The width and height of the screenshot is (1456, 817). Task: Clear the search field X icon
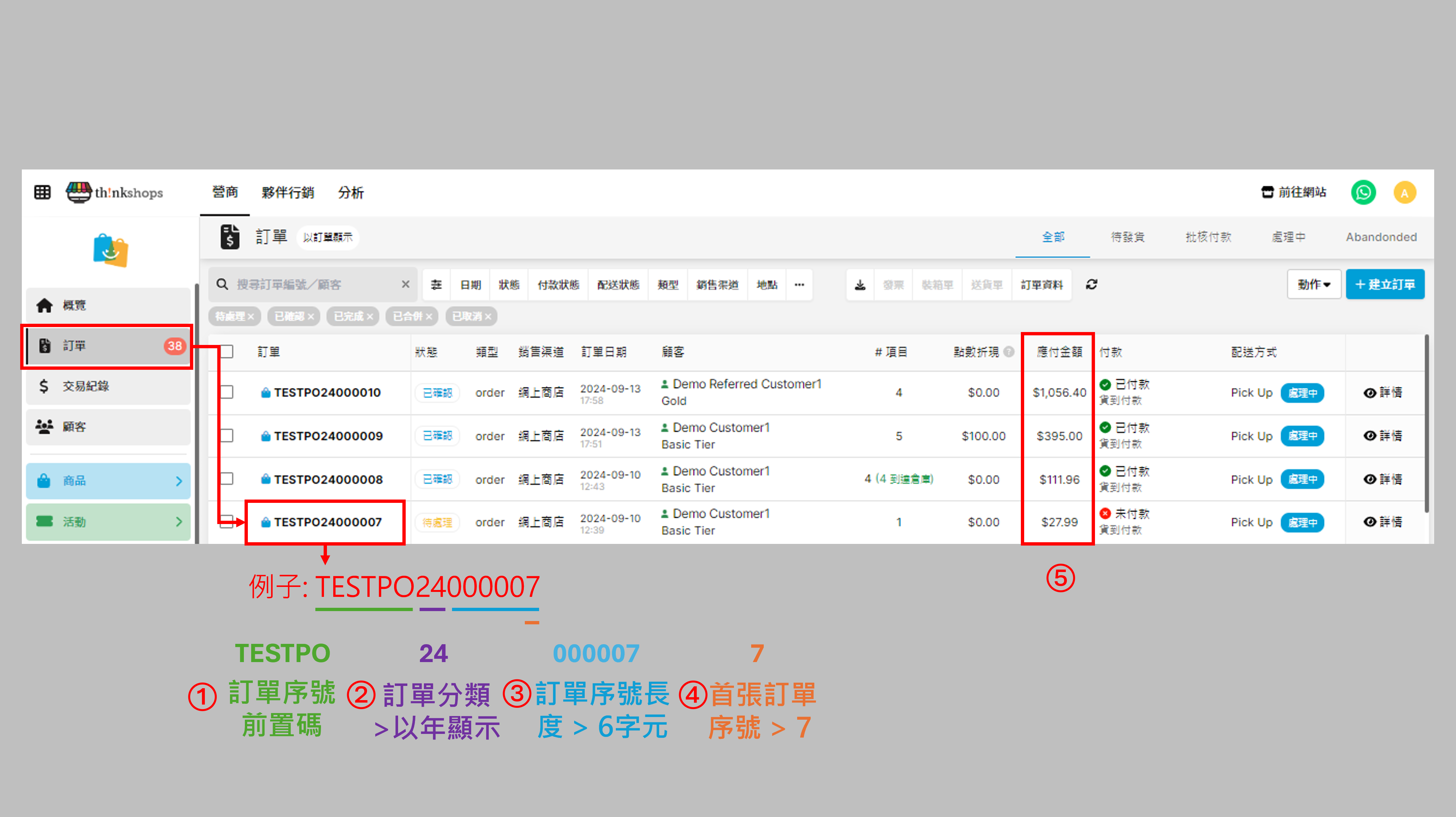(405, 284)
